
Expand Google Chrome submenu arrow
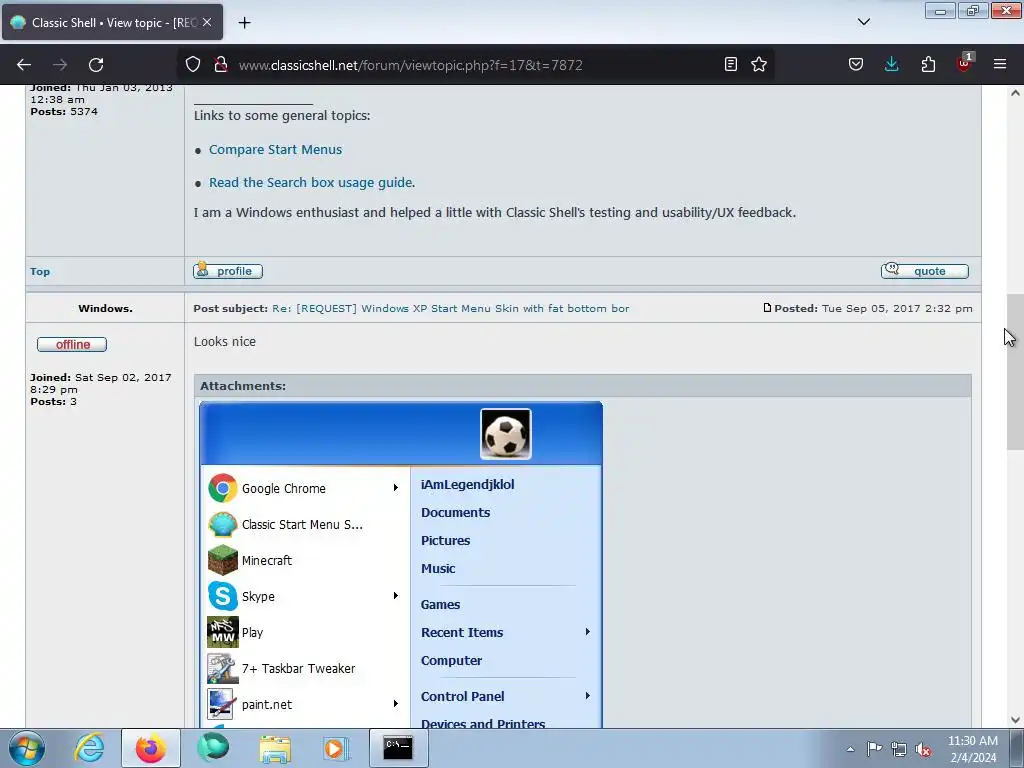396,488
